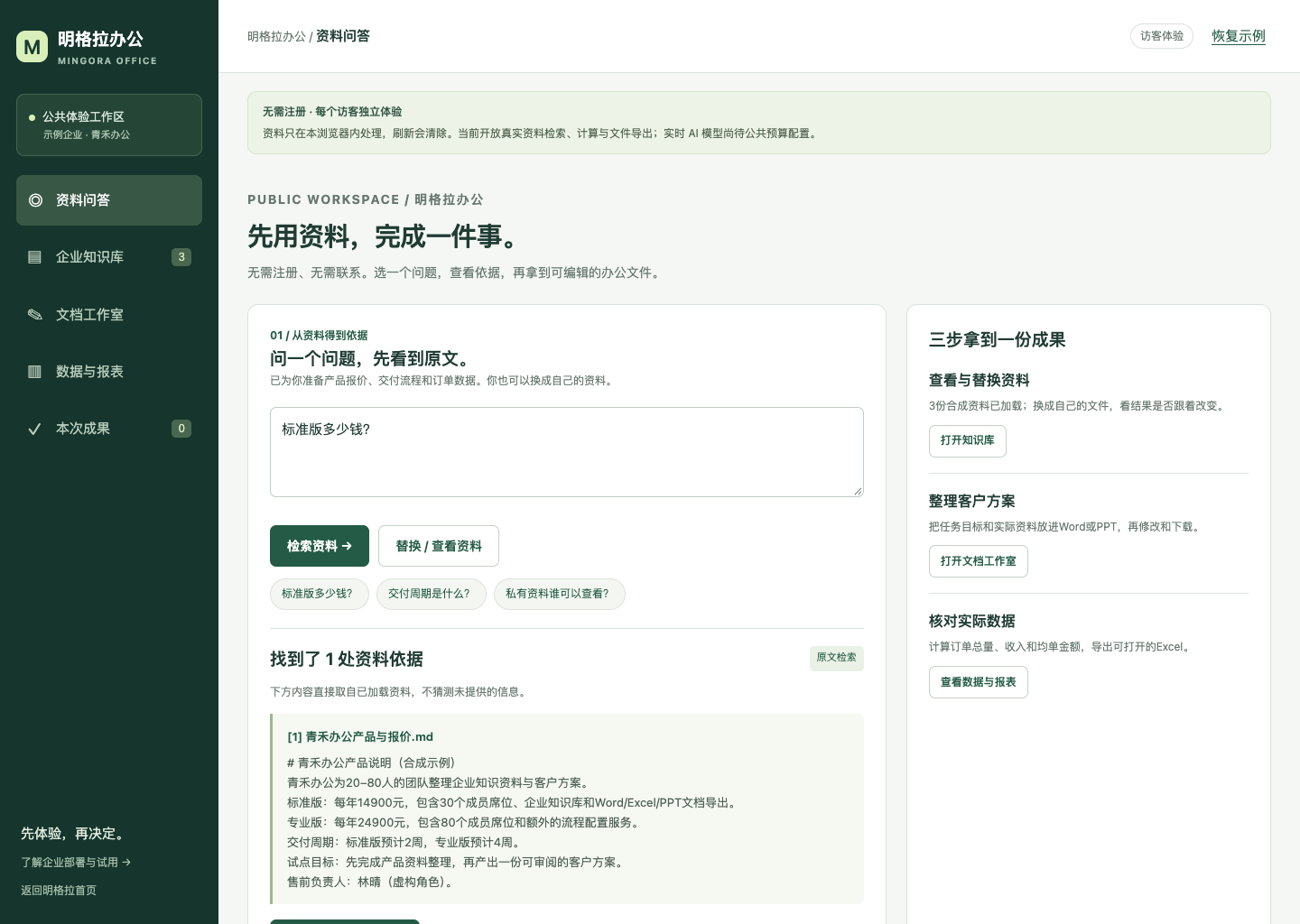Viewport: 1300px width, 924px height.
Task: Click the badge showing 3 beside 企业知识库
Action: [x=181, y=257]
